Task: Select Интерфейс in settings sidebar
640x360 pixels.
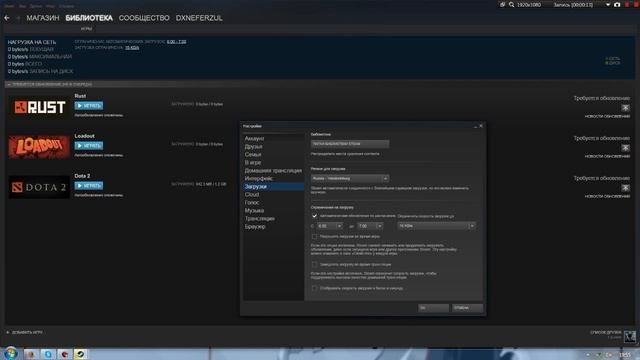Action: tap(258, 178)
